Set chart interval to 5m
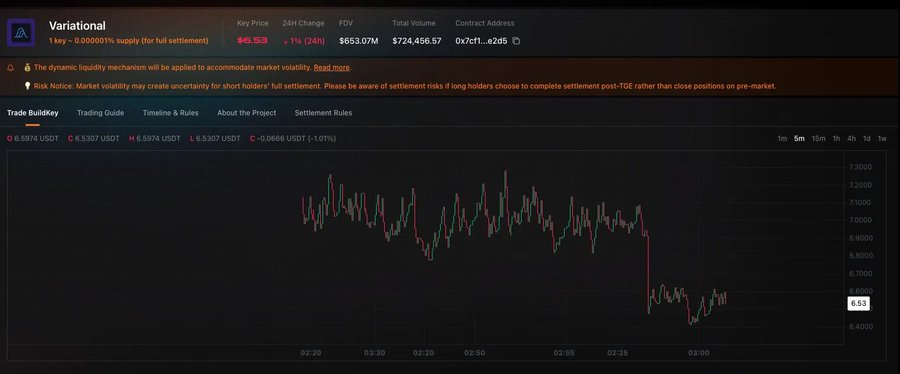This screenshot has width=900, height=374. tap(799, 138)
